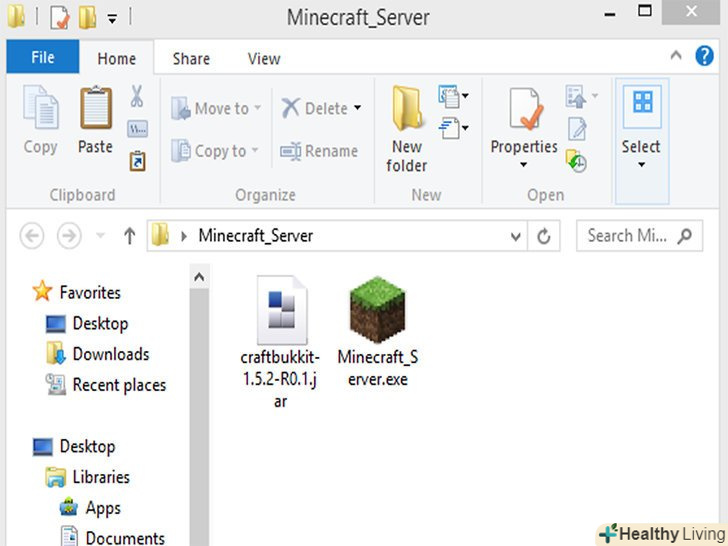Expand the address bar history dropdown

click(x=515, y=236)
